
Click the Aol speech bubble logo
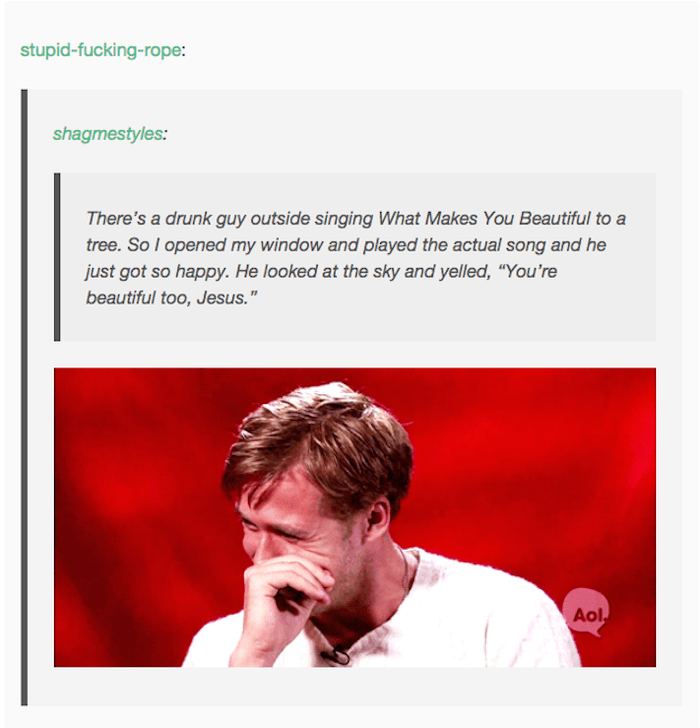pos(586,612)
